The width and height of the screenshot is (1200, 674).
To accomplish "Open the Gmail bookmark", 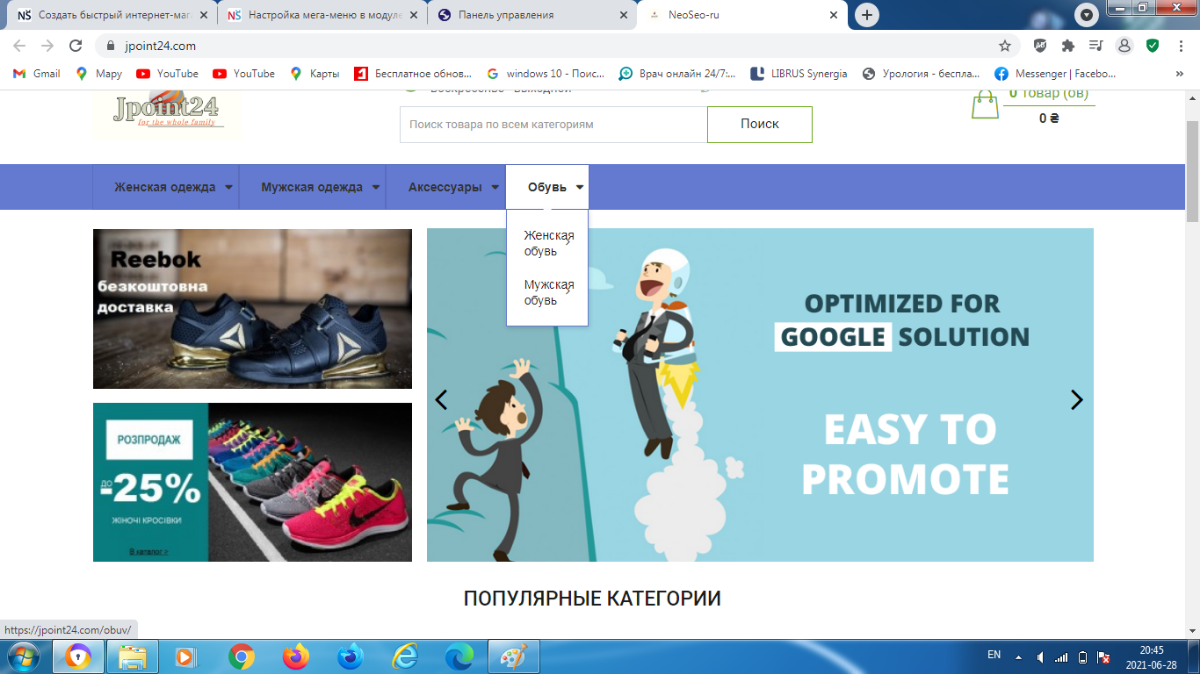I will point(36,73).
